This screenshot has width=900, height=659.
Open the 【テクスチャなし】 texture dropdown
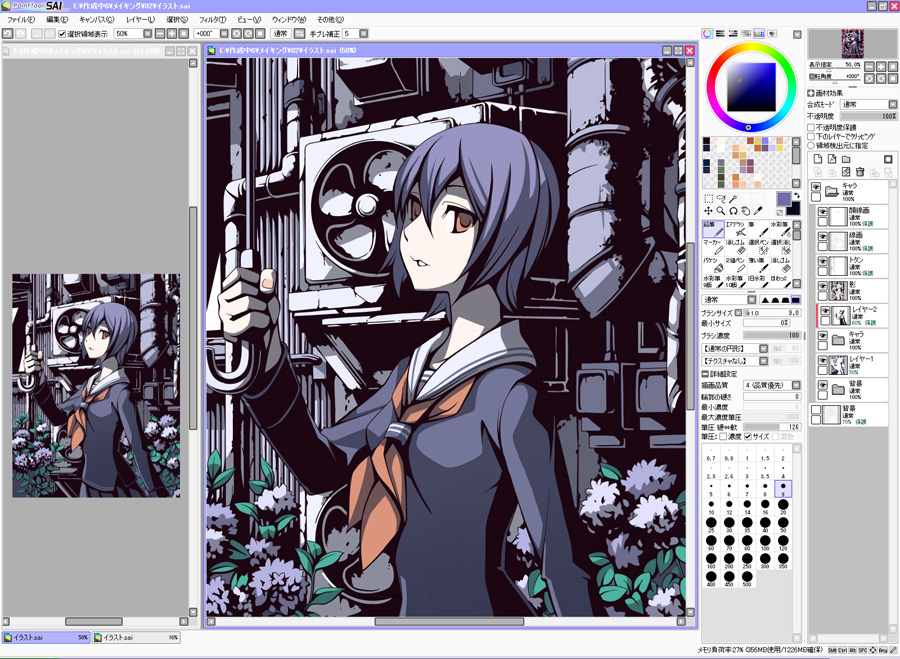(x=763, y=360)
